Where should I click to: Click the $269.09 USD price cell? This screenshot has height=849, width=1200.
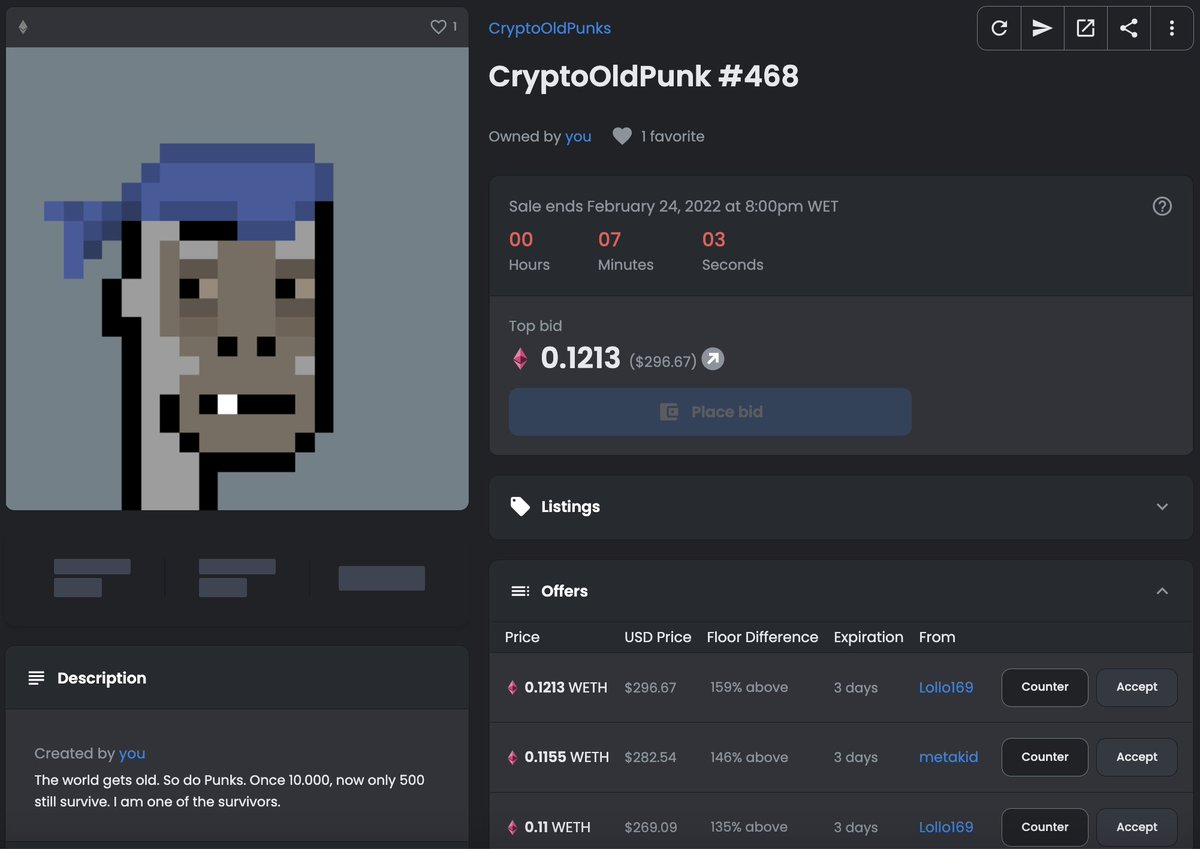[650, 827]
